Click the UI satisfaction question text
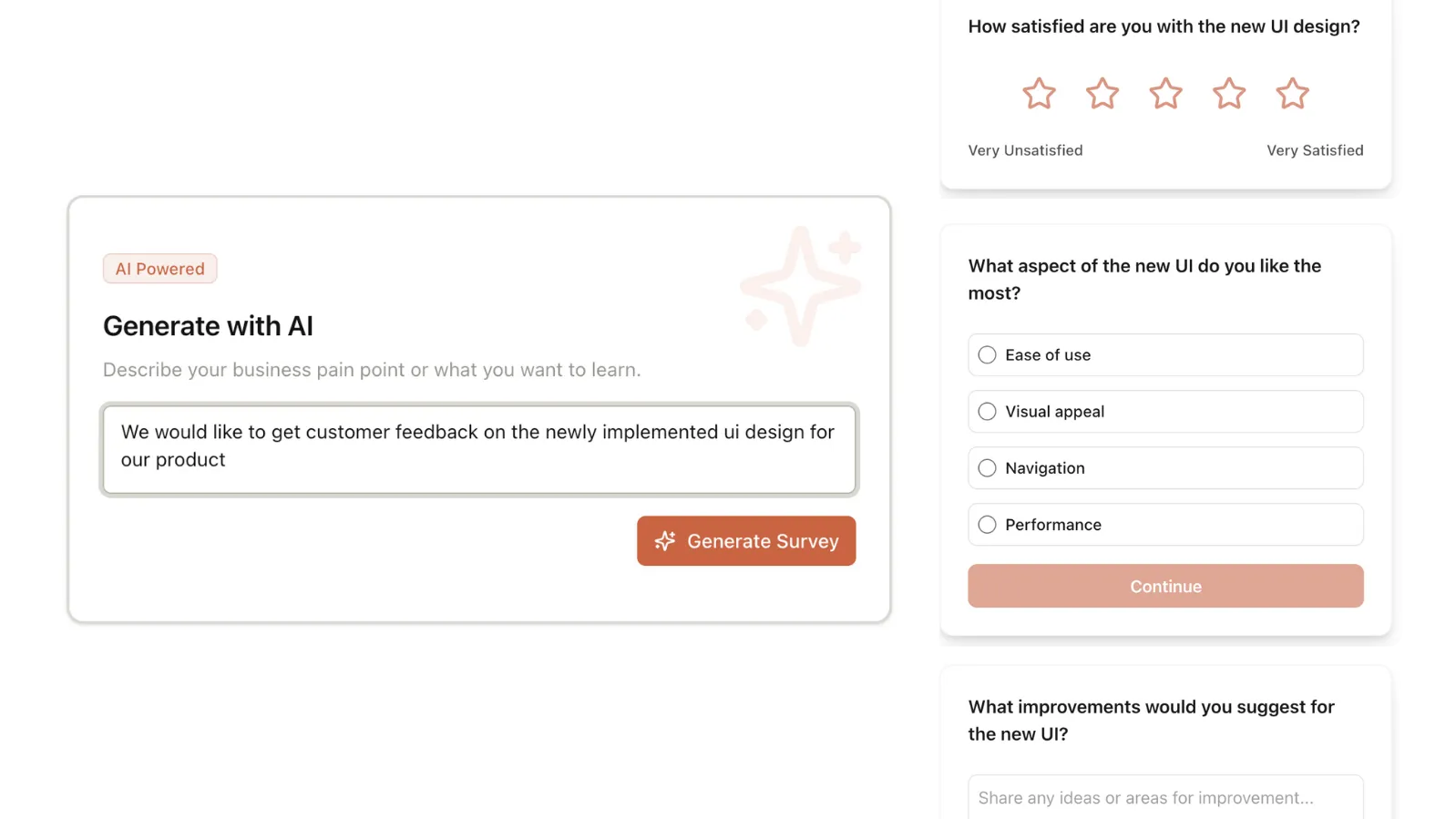1456x819 pixels. tap(1164, 26)
